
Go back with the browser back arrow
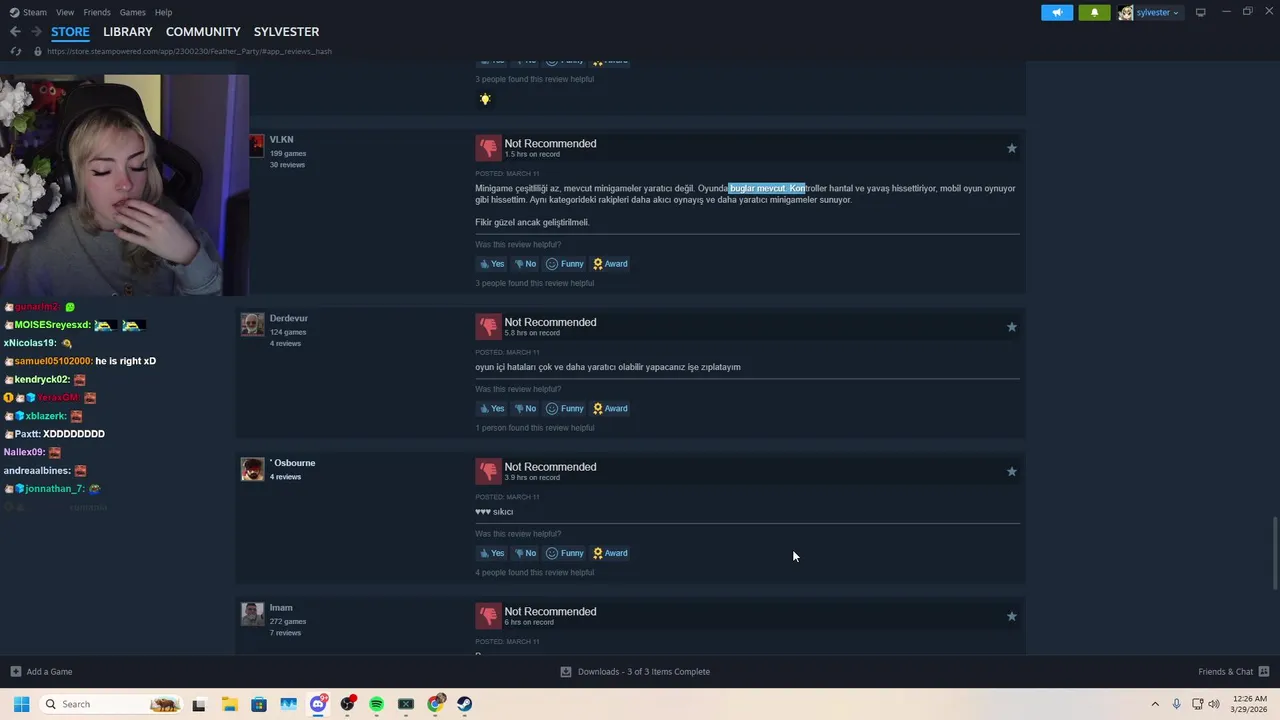(15, 32)
